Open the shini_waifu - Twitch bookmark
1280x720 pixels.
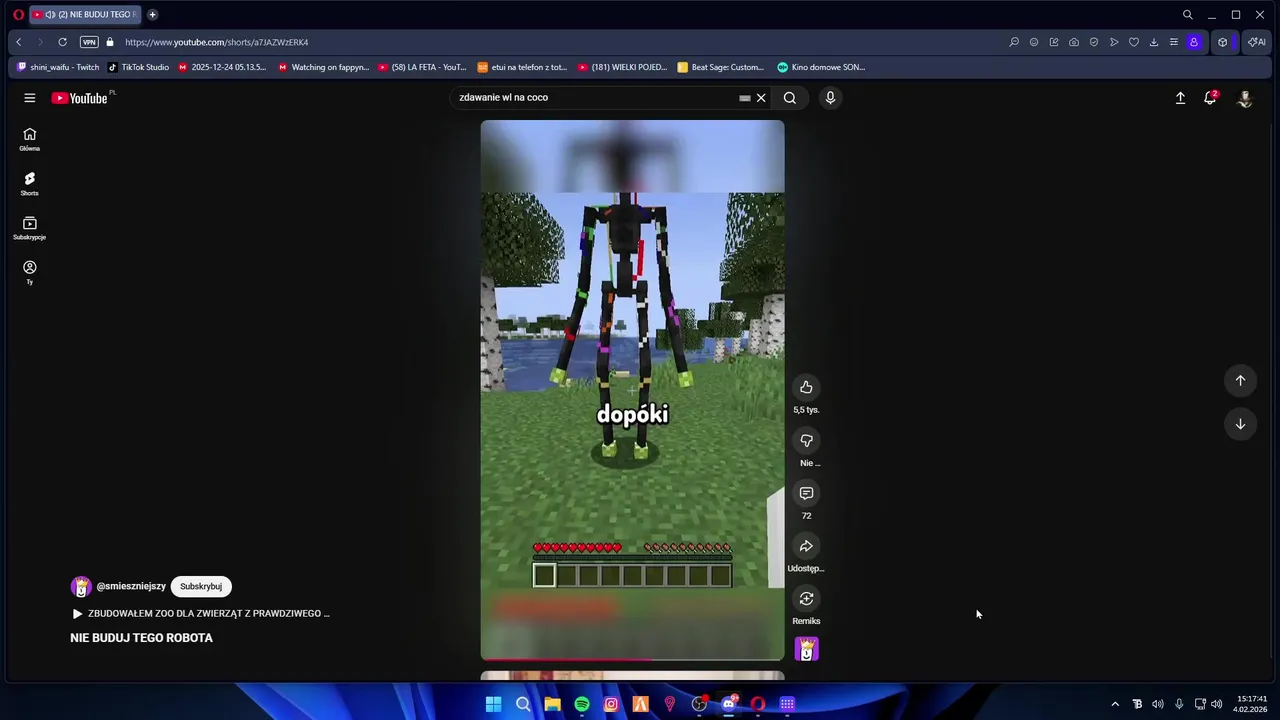(58, 67)
